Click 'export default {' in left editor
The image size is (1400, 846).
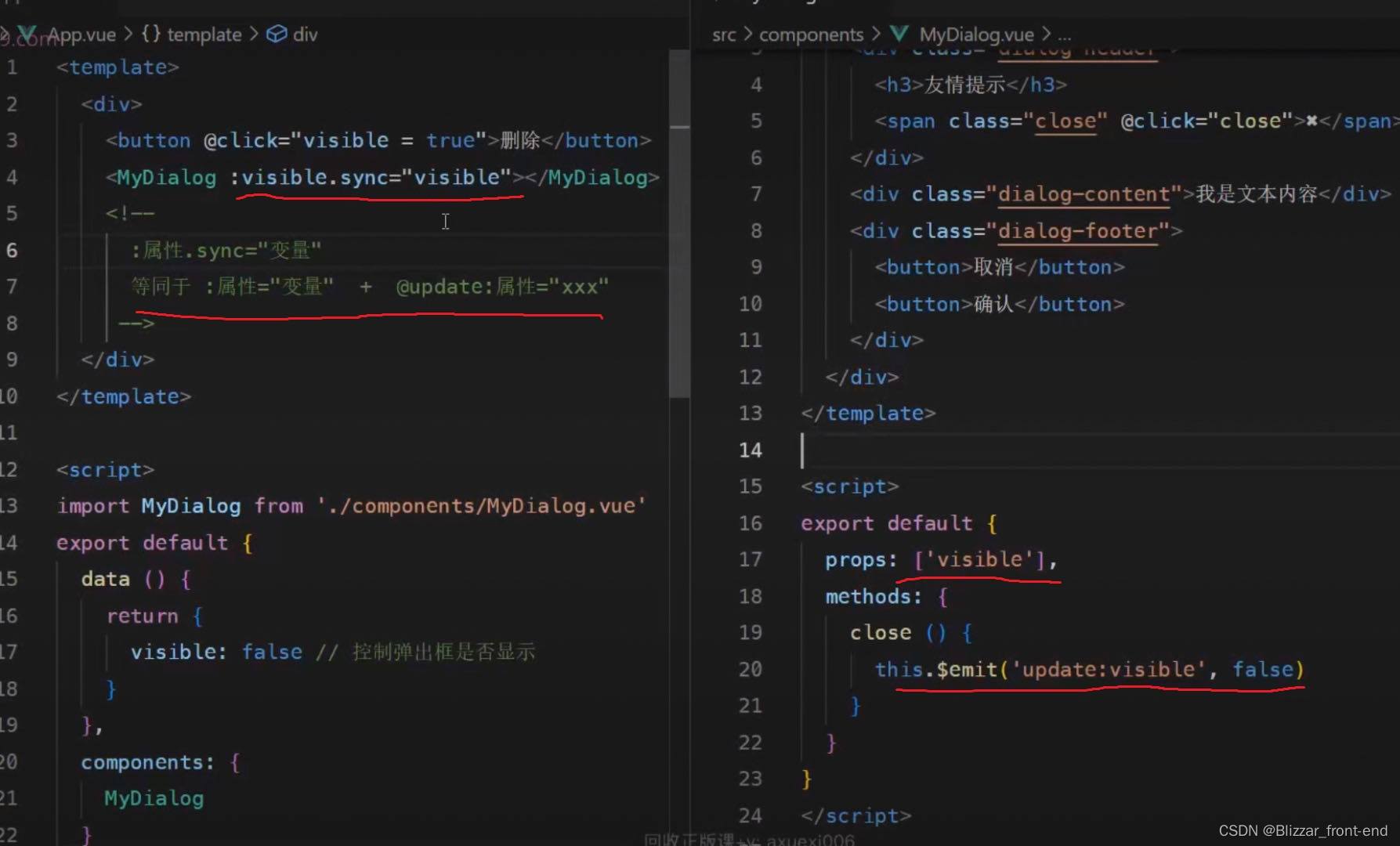click(x=154, y=542)
